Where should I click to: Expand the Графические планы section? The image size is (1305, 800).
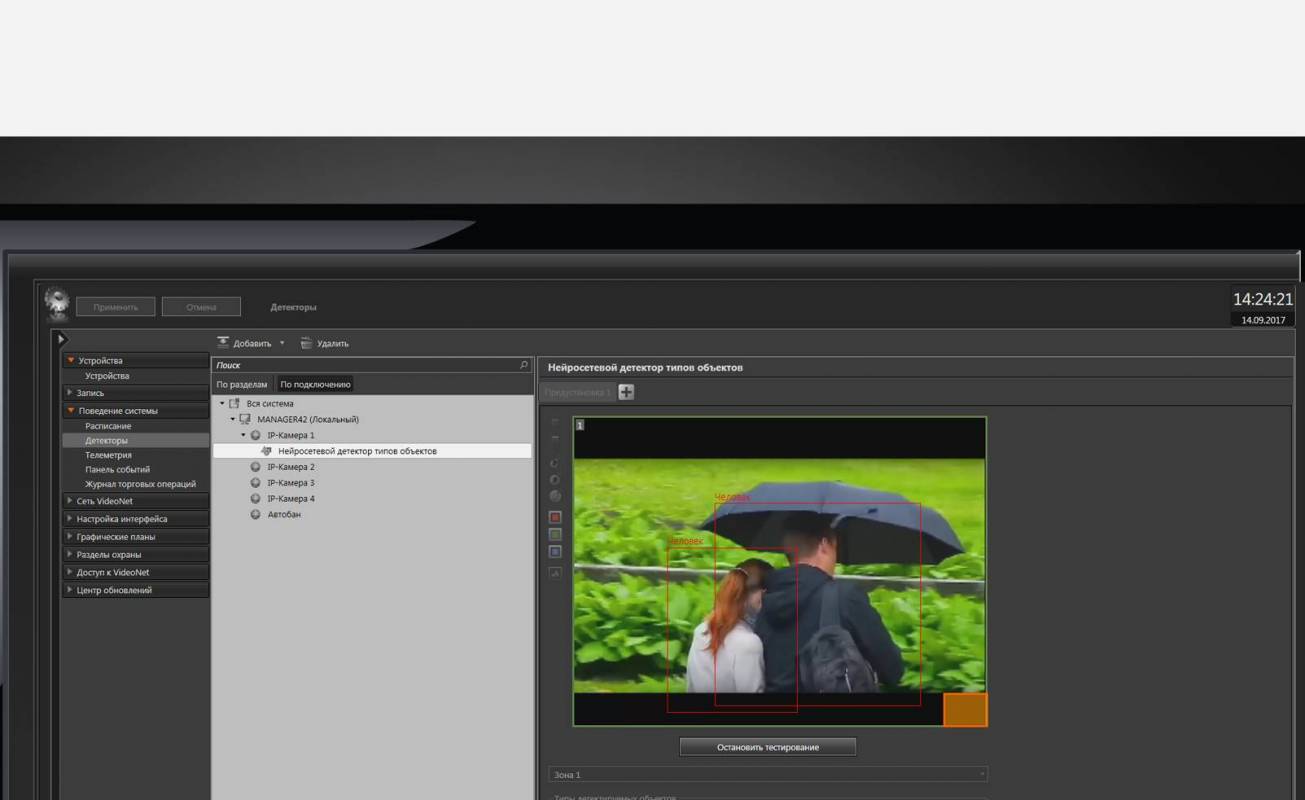[135, 537]
